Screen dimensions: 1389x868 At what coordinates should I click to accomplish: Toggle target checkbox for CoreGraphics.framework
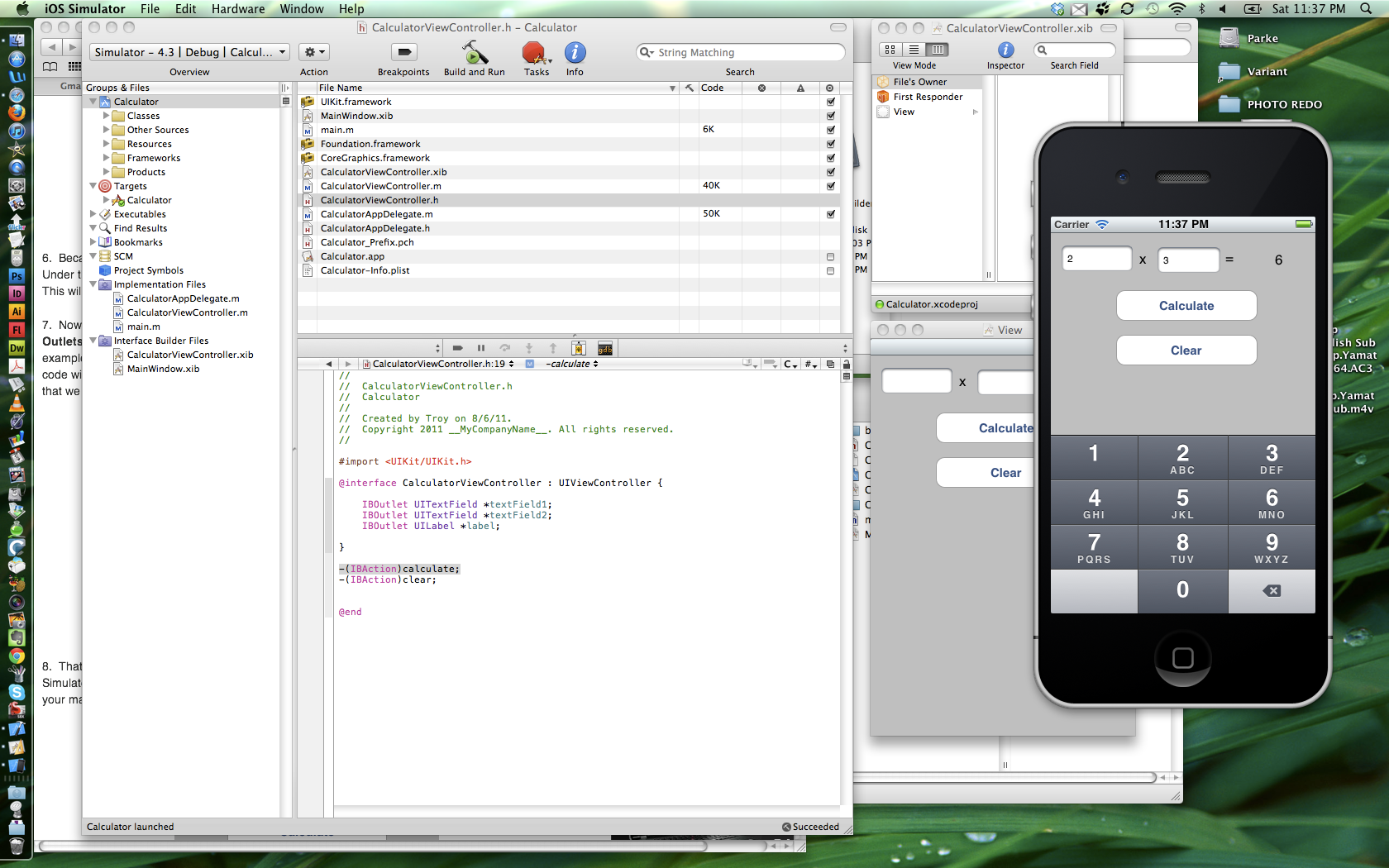[x=831, y=158]
